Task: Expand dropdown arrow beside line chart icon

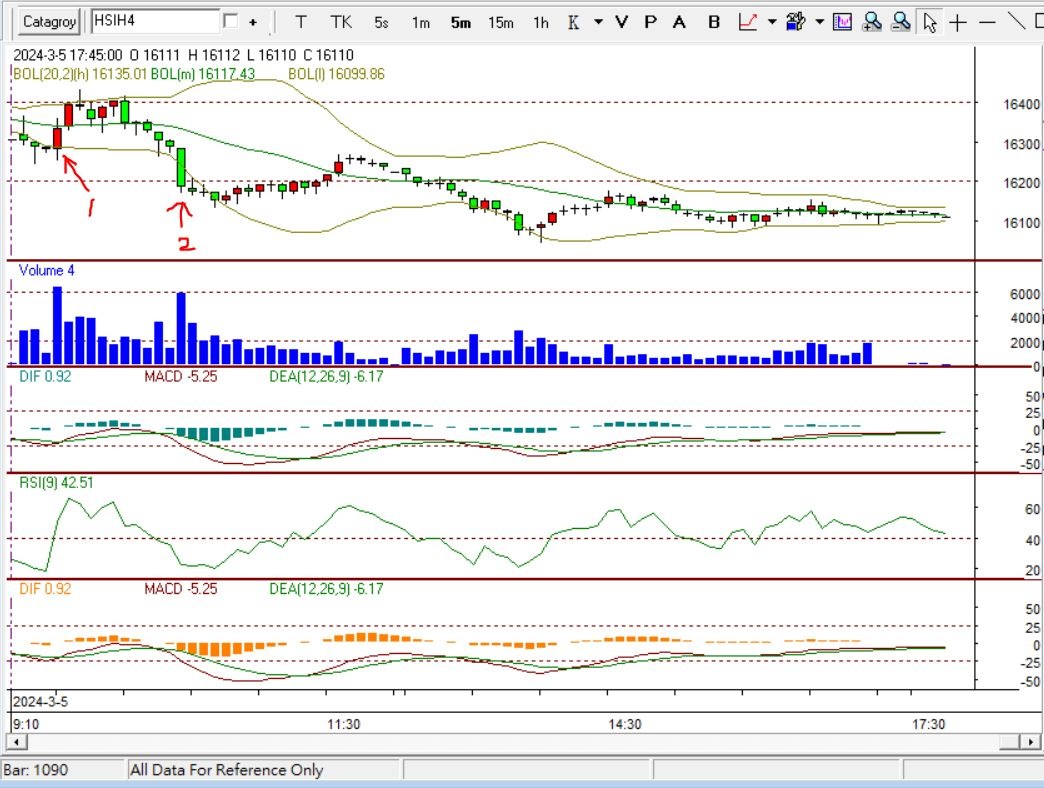Action: tap(770, 22)
